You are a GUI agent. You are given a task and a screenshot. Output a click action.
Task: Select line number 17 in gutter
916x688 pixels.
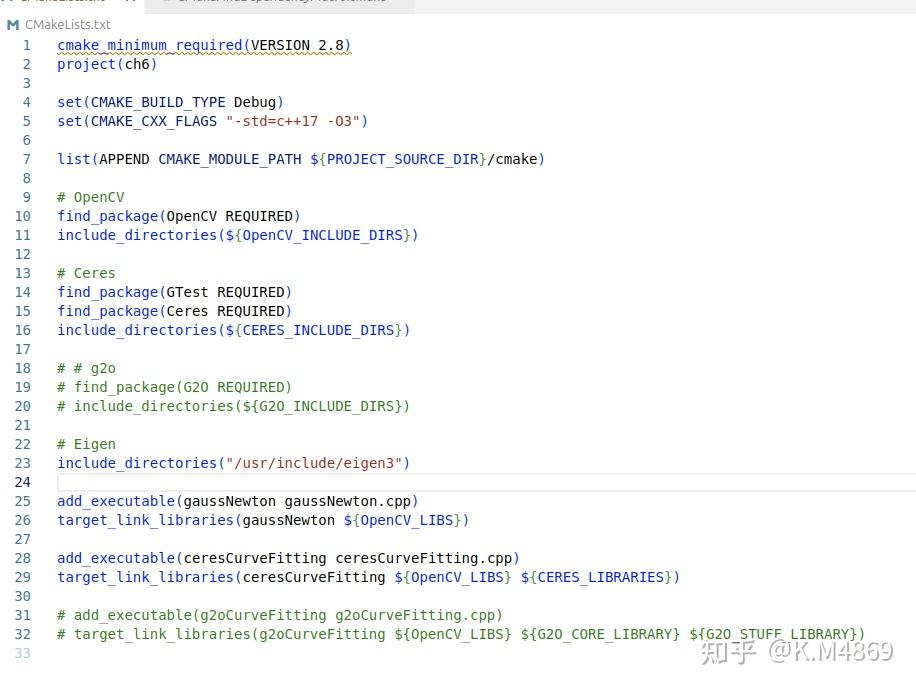pos(23,349)
